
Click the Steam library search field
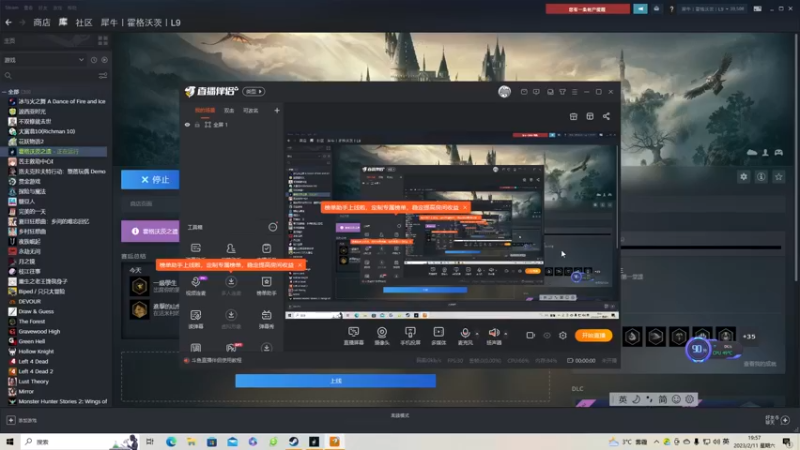49,76
